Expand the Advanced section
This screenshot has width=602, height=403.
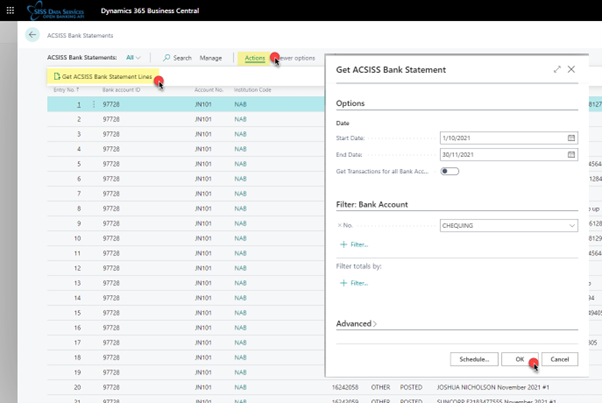pyautogui.click(x=358, y=324)
